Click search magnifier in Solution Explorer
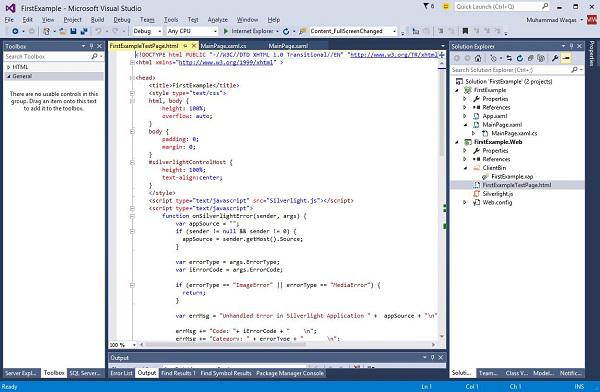Screen dimensions: 600x392 574,70
